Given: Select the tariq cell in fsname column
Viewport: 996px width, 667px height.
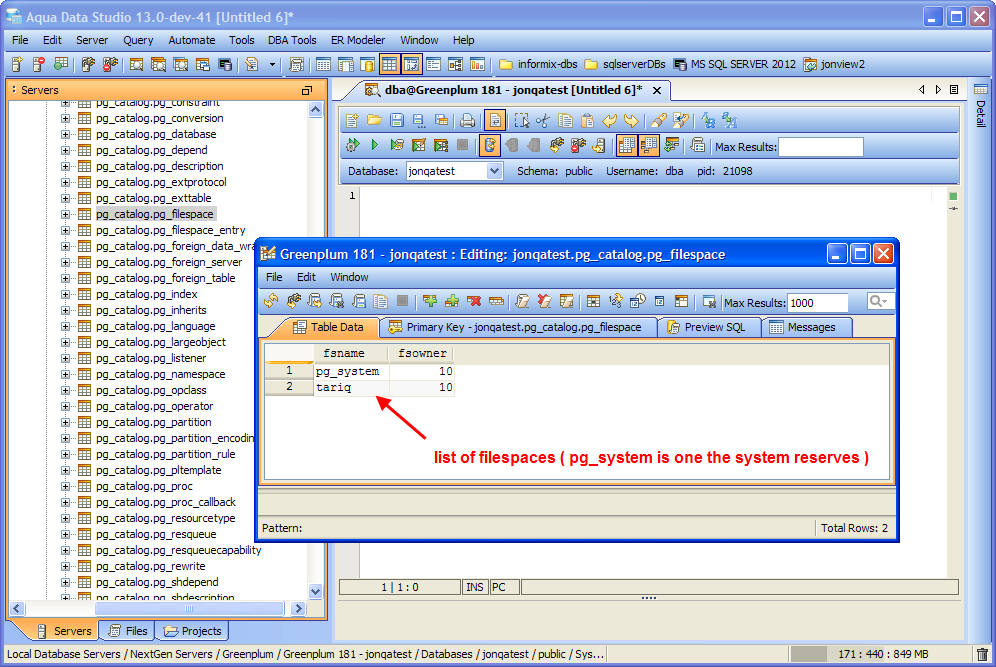Looking at the screenshot, I should click(351, 387).
